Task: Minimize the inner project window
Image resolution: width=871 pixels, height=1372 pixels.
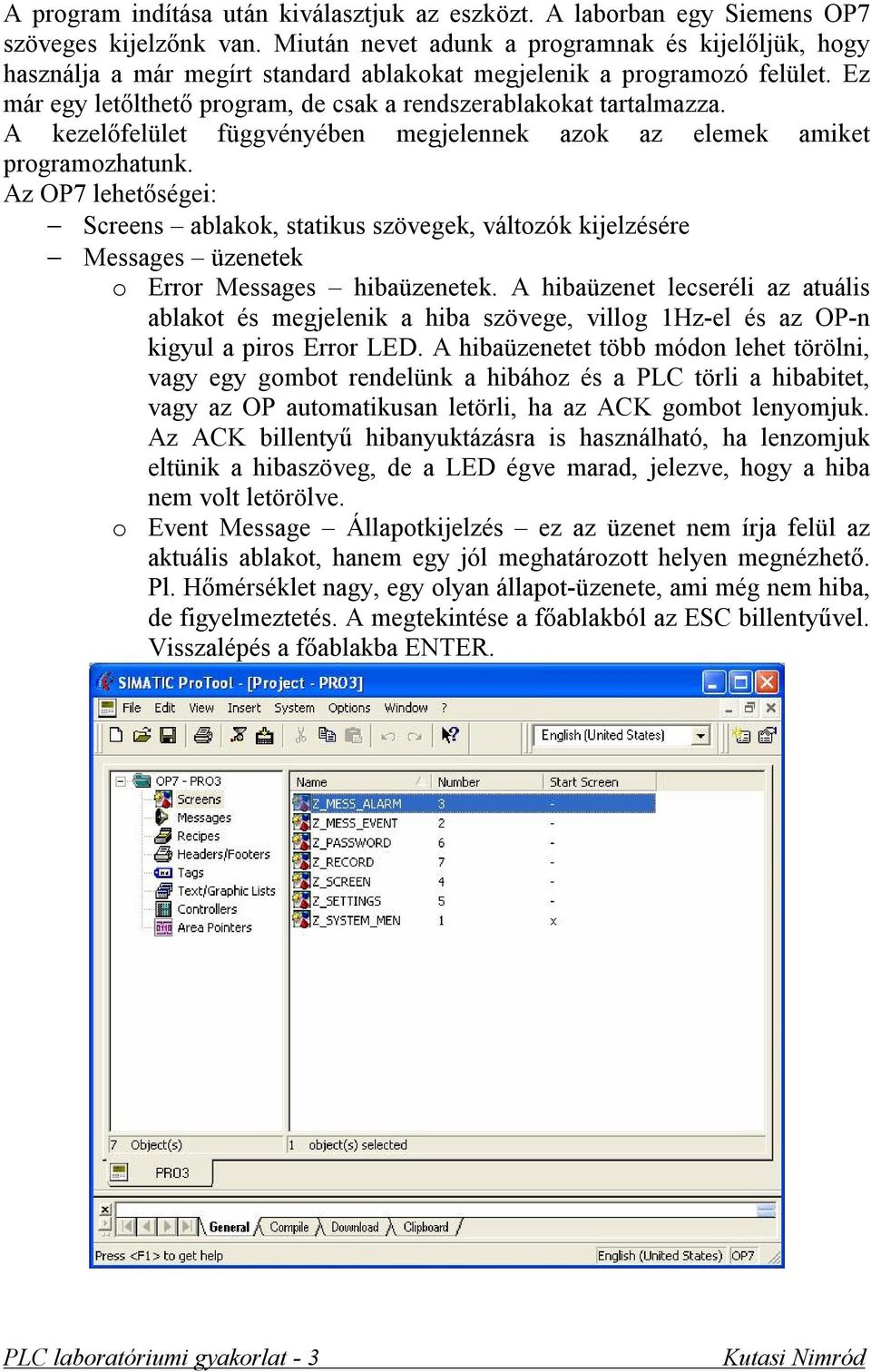Action: pyautogui.click(x=729, y=708)
